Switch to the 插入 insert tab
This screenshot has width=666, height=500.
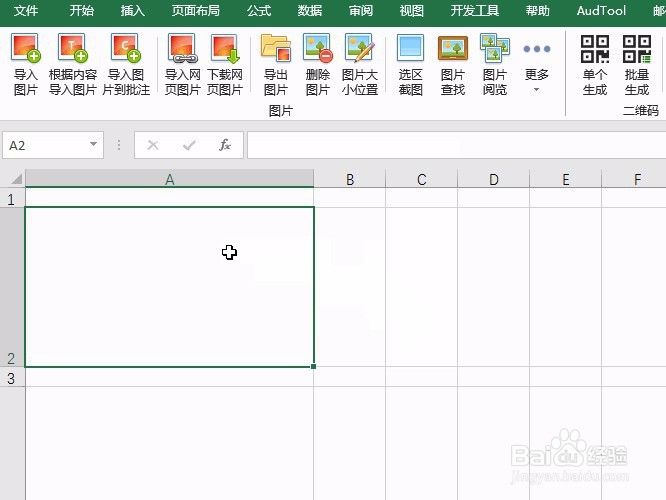click(x=133, y=11)
